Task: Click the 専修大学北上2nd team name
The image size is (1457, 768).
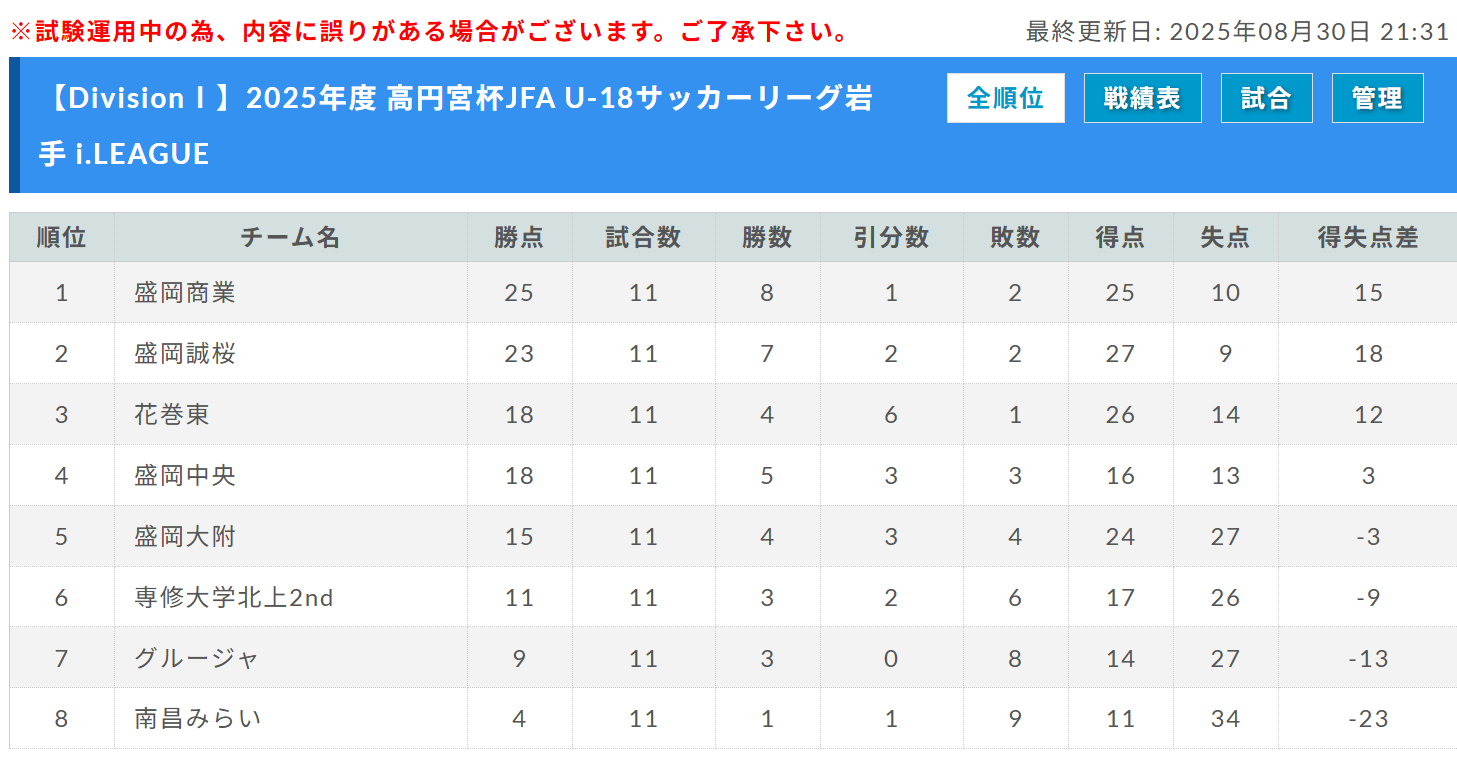Action: [x=234, y=598]
